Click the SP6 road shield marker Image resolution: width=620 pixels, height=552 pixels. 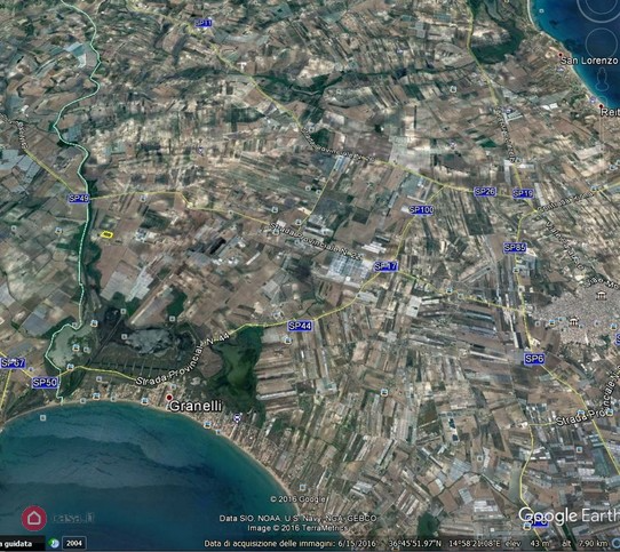pyautogui.click(x=534, y=358)
